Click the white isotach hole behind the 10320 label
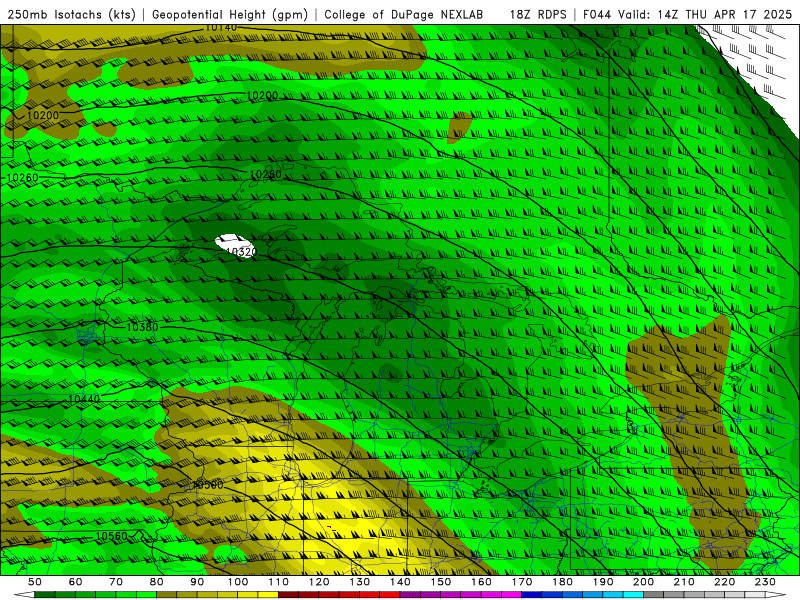Screen dimensions: 800x600 click(x=234, y=245)
